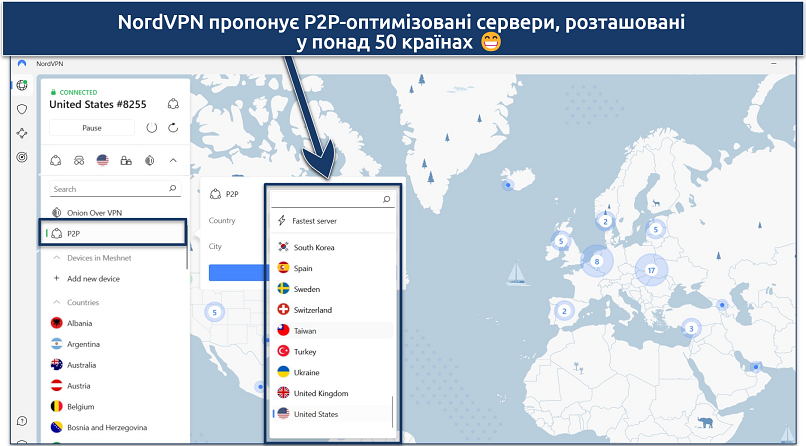Click the map cluster showing 17 servers
Viewport: 806px width, 446px height.
pyautogui.click(x=651, y=270)
